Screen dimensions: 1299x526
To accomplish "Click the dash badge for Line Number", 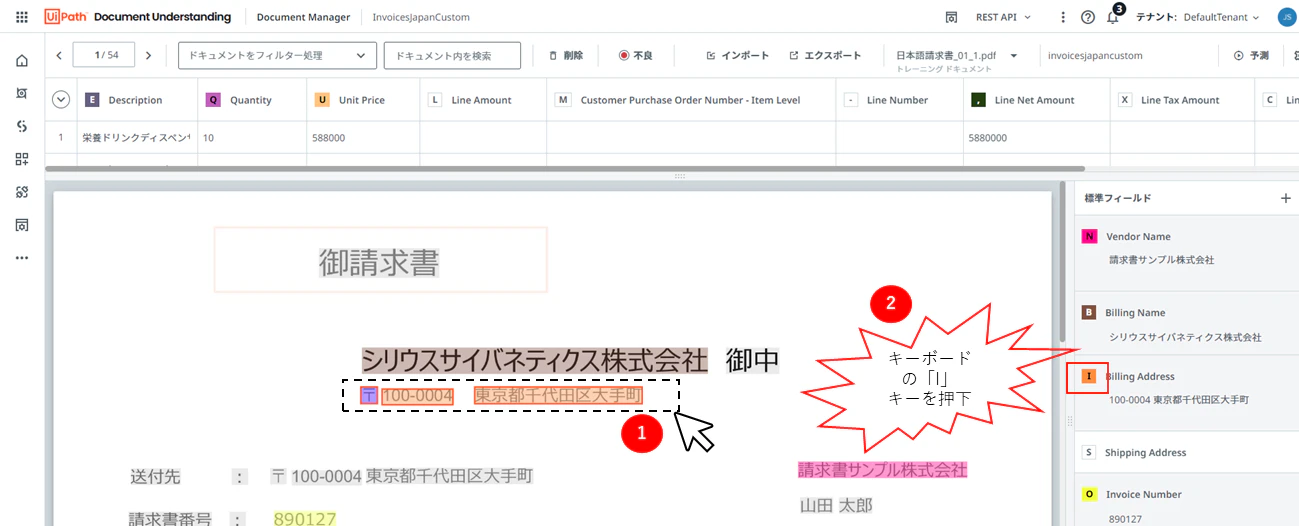I will tap(851, 100).
